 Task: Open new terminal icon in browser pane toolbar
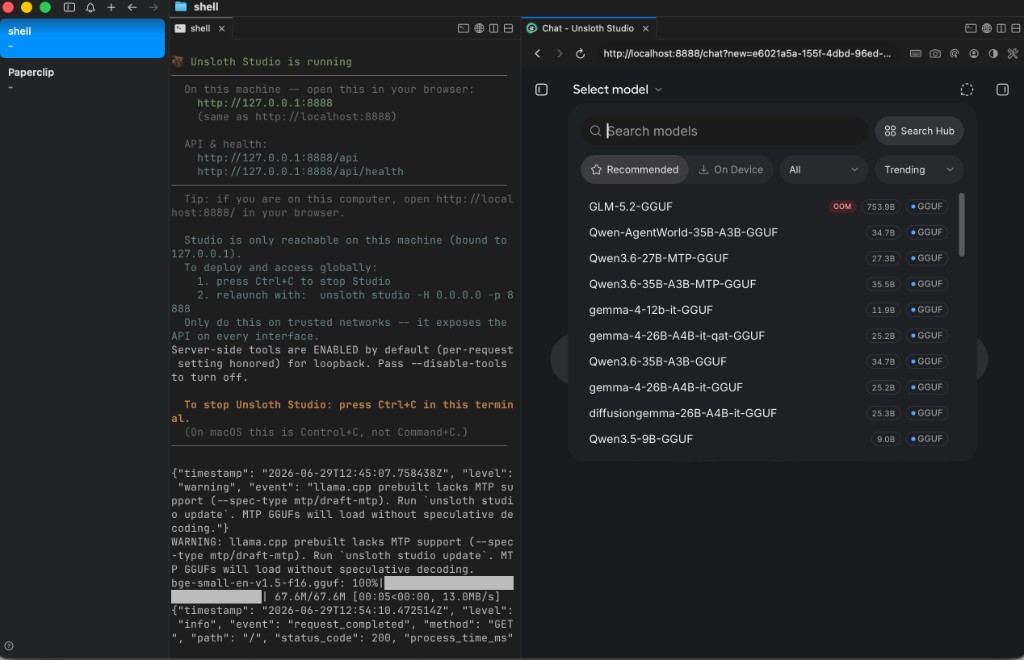(x=970, y=28)
